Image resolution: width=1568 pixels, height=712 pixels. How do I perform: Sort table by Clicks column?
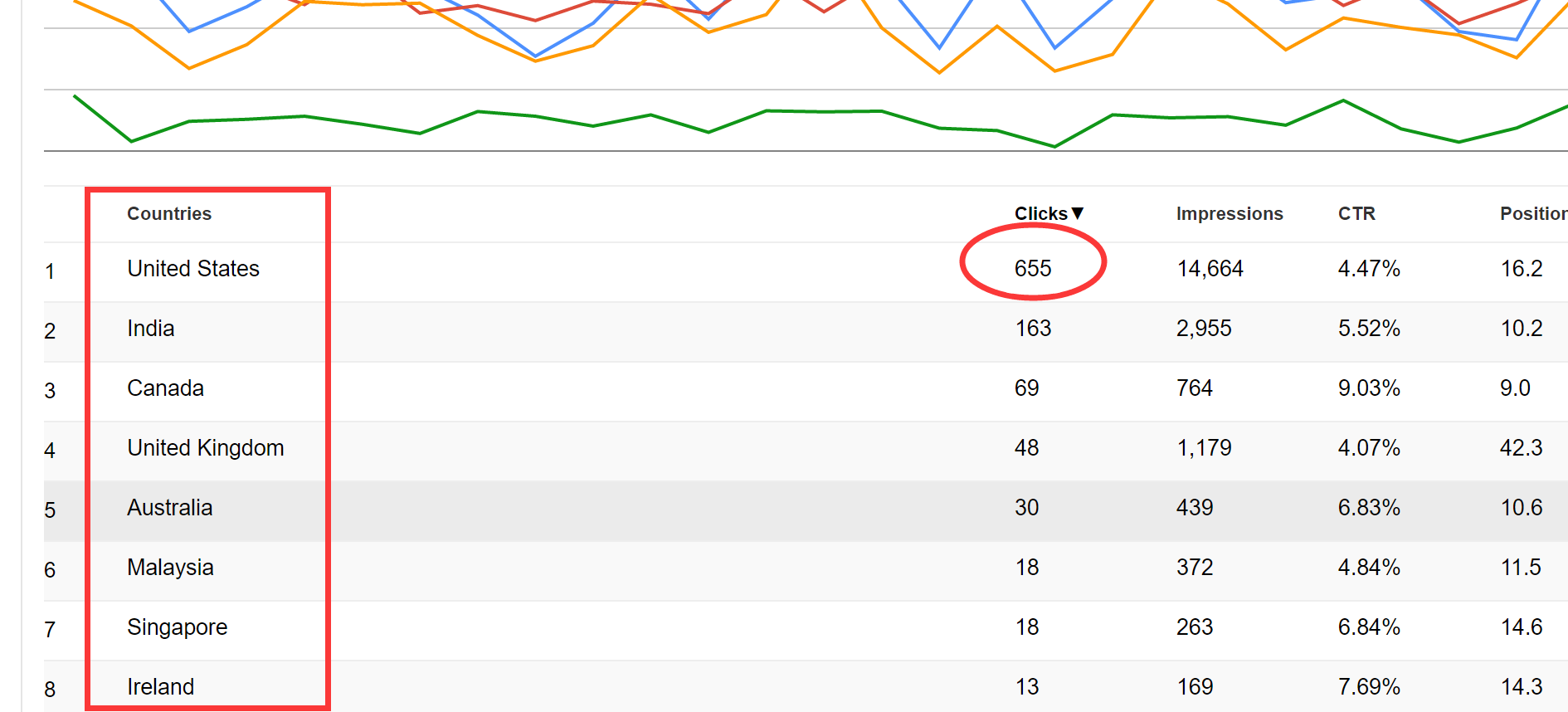1041,214
